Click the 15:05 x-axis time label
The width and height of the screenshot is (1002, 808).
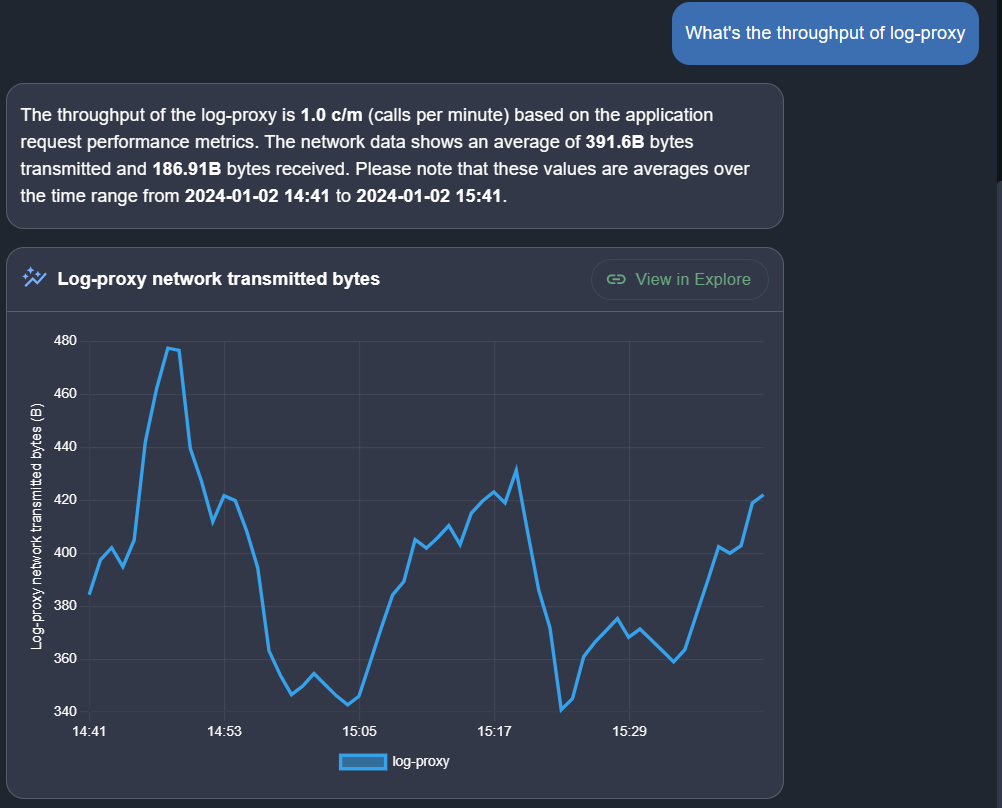click(359, 732)
